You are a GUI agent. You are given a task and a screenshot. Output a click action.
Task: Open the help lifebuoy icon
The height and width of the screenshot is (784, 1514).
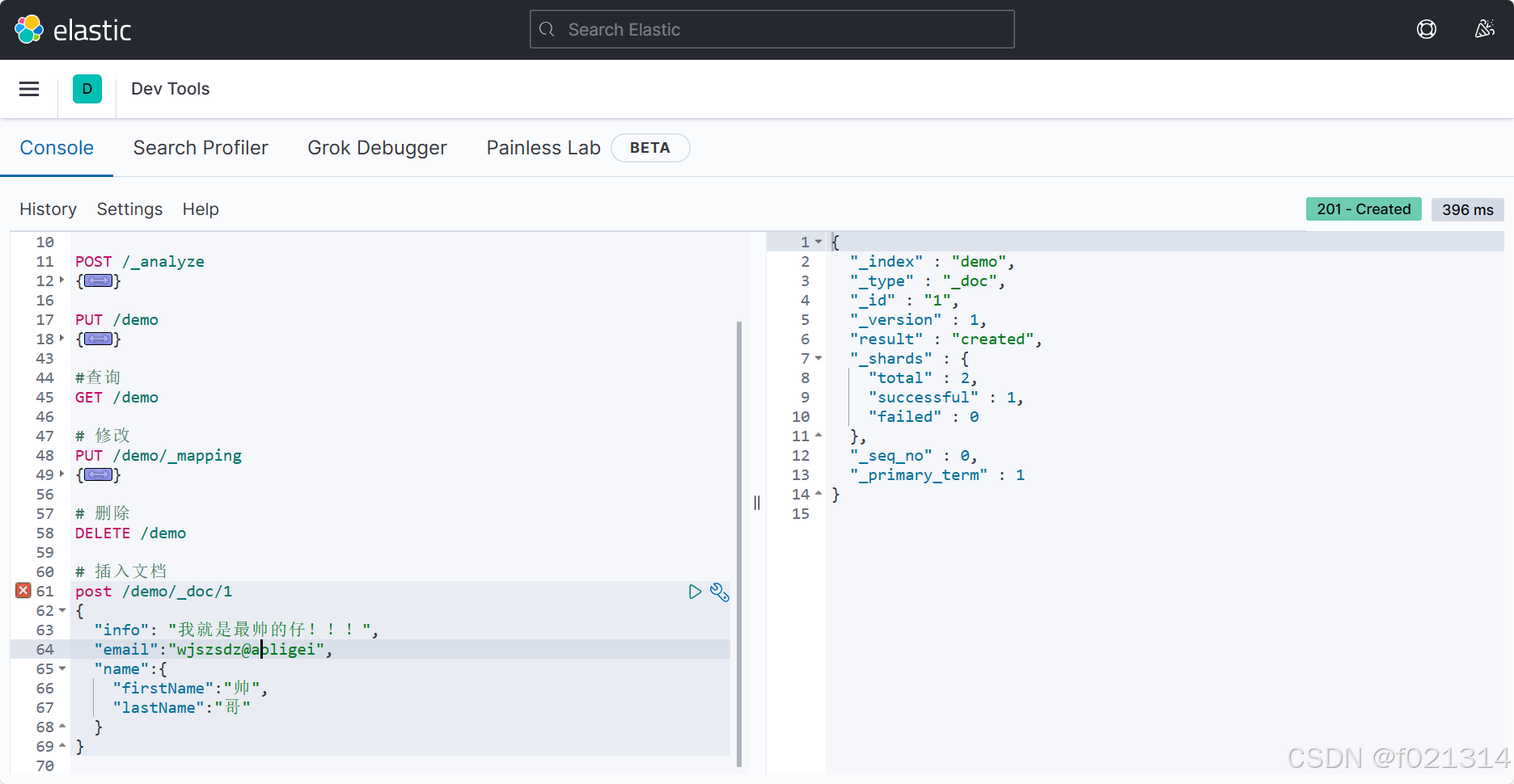coord(1427,30)
